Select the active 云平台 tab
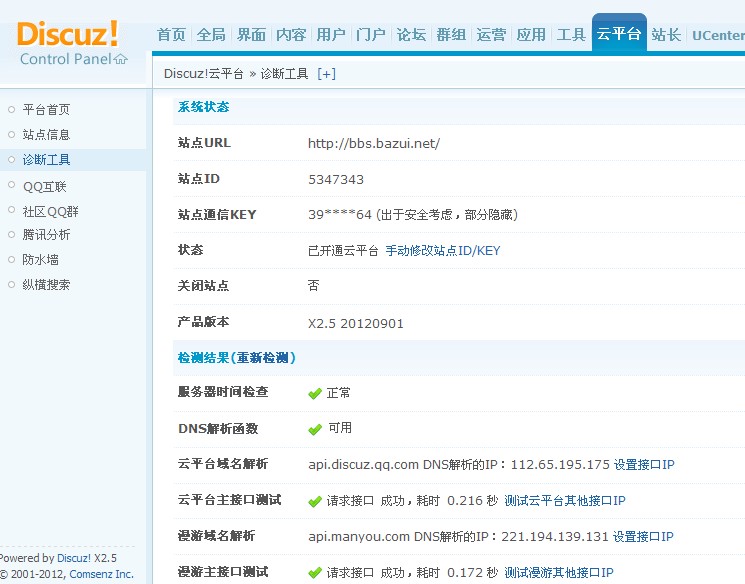 pos(619,33)
